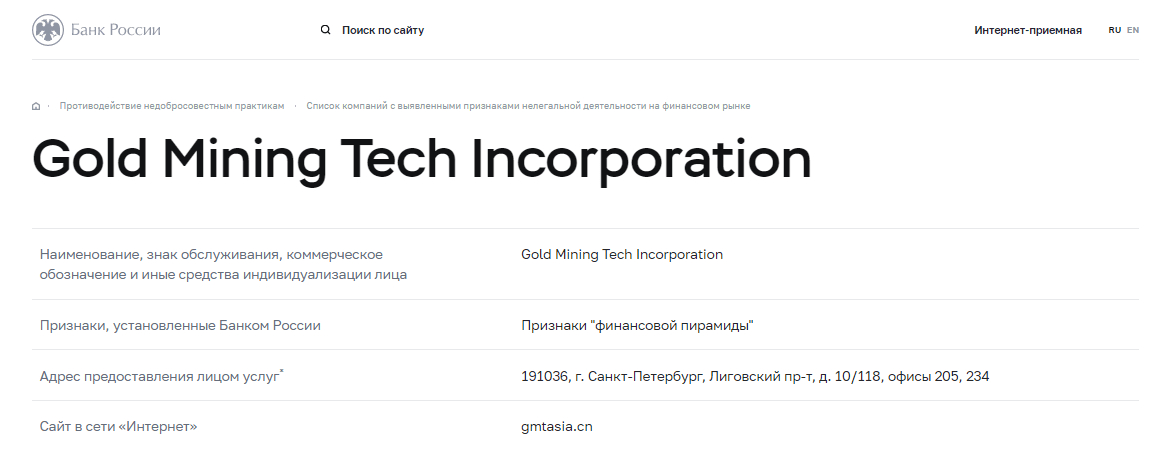The image size is (1160, 451).
Task: Switch site language to EN
Action: 1133,30
